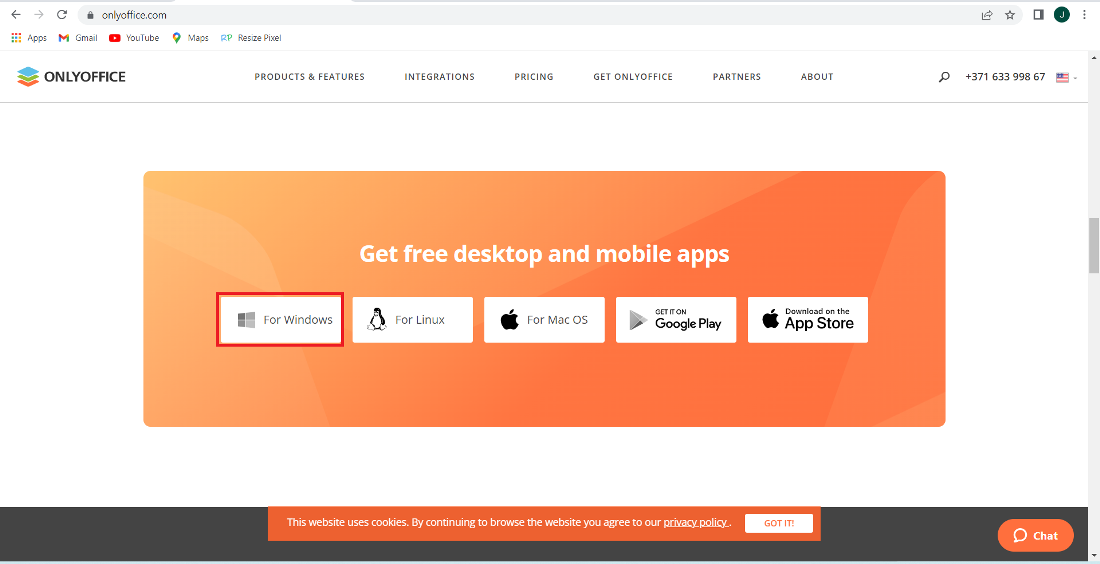Open the privacy policy link
The width and height of the screenshot is (1100, 564).
(x=696, y=523)
